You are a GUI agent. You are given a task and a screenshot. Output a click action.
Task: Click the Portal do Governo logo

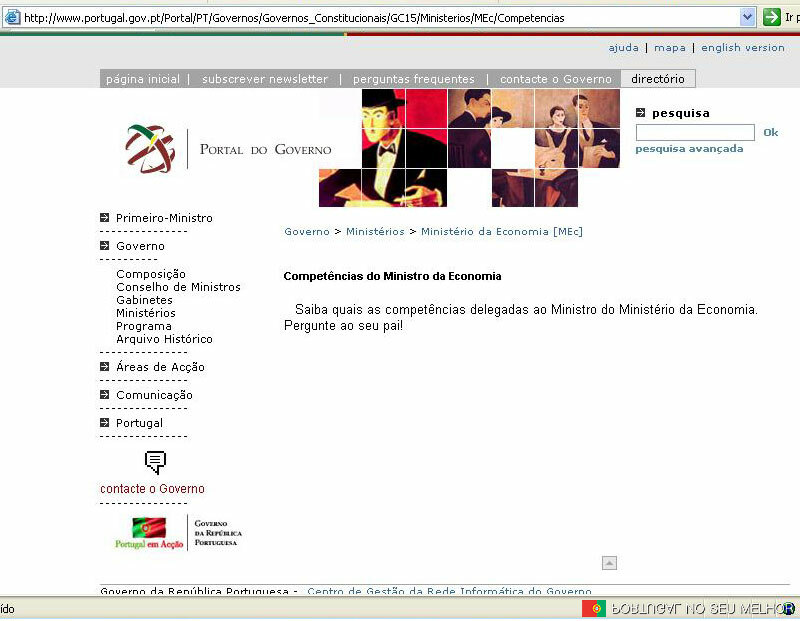(x=229, y=149)
